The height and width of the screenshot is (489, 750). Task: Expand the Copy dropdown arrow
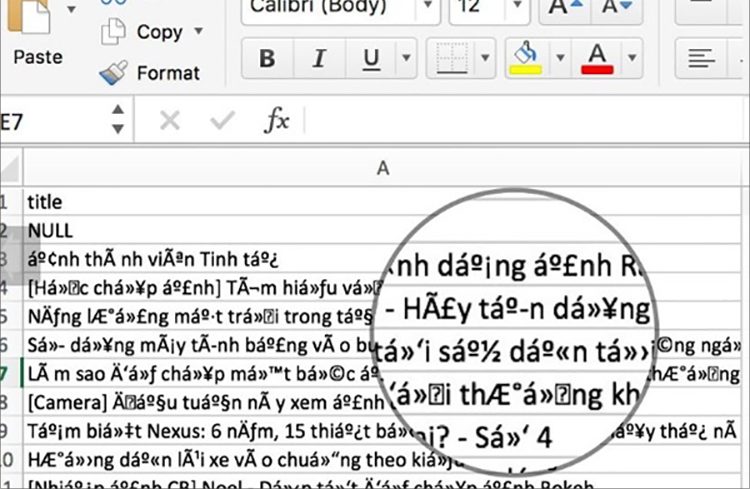click(199, 32)
